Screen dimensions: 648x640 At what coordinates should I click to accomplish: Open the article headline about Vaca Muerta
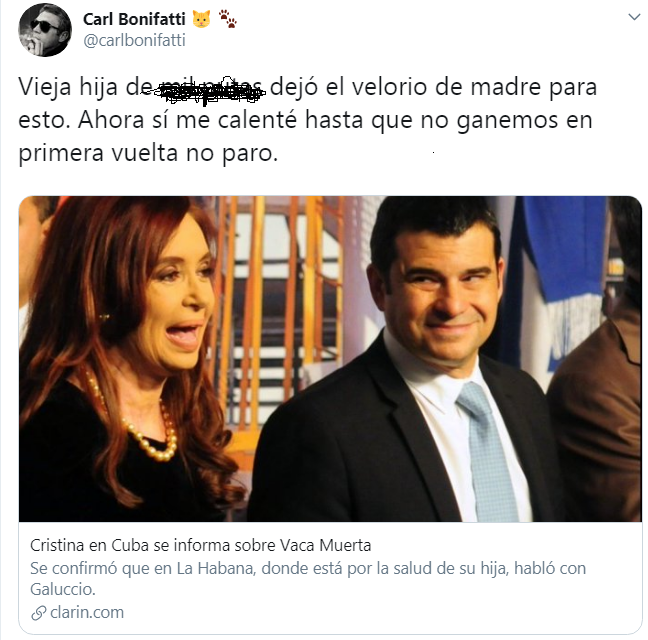tap(200, 545)
